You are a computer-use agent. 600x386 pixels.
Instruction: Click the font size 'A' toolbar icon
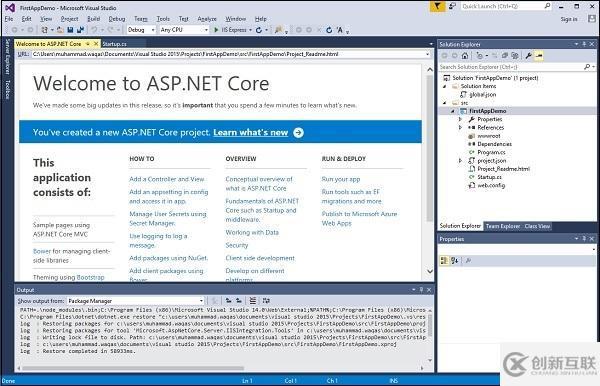tap(340, 30)
